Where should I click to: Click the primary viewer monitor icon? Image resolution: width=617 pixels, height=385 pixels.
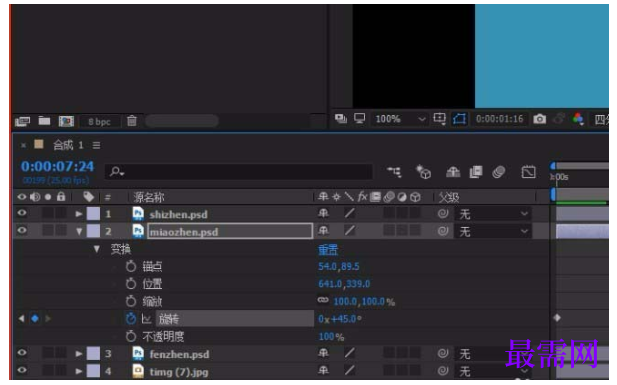click(359, 118)
